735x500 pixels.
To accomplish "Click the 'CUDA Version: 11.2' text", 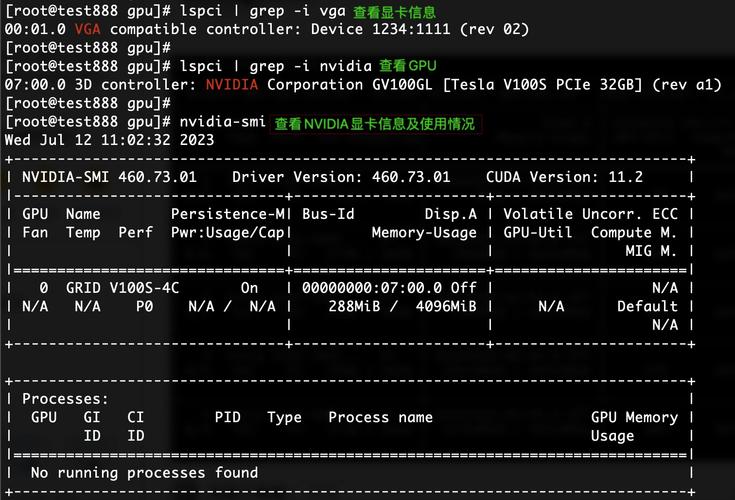I will 564,177.
